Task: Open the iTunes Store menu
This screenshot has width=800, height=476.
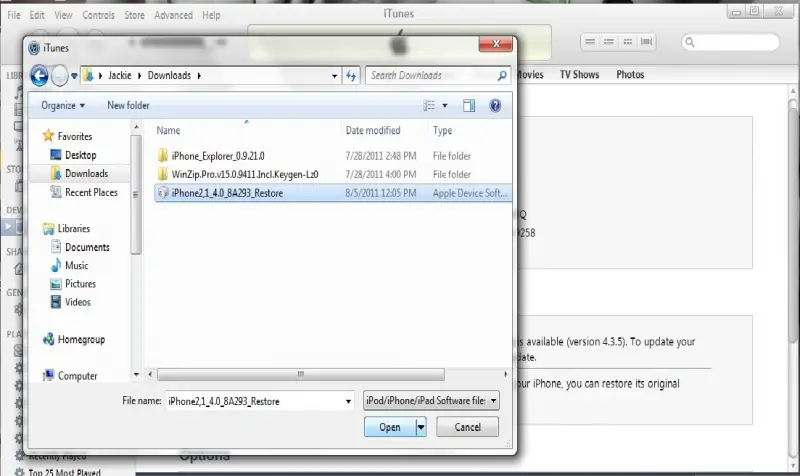Action: (x=134, y=15)
